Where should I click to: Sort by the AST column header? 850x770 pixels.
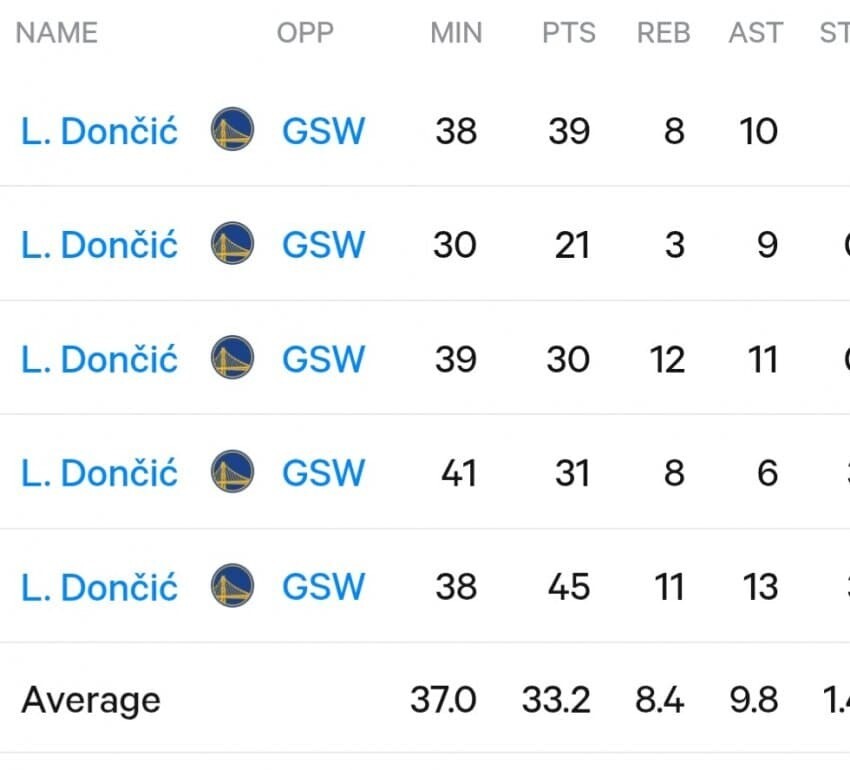[755, 33]
